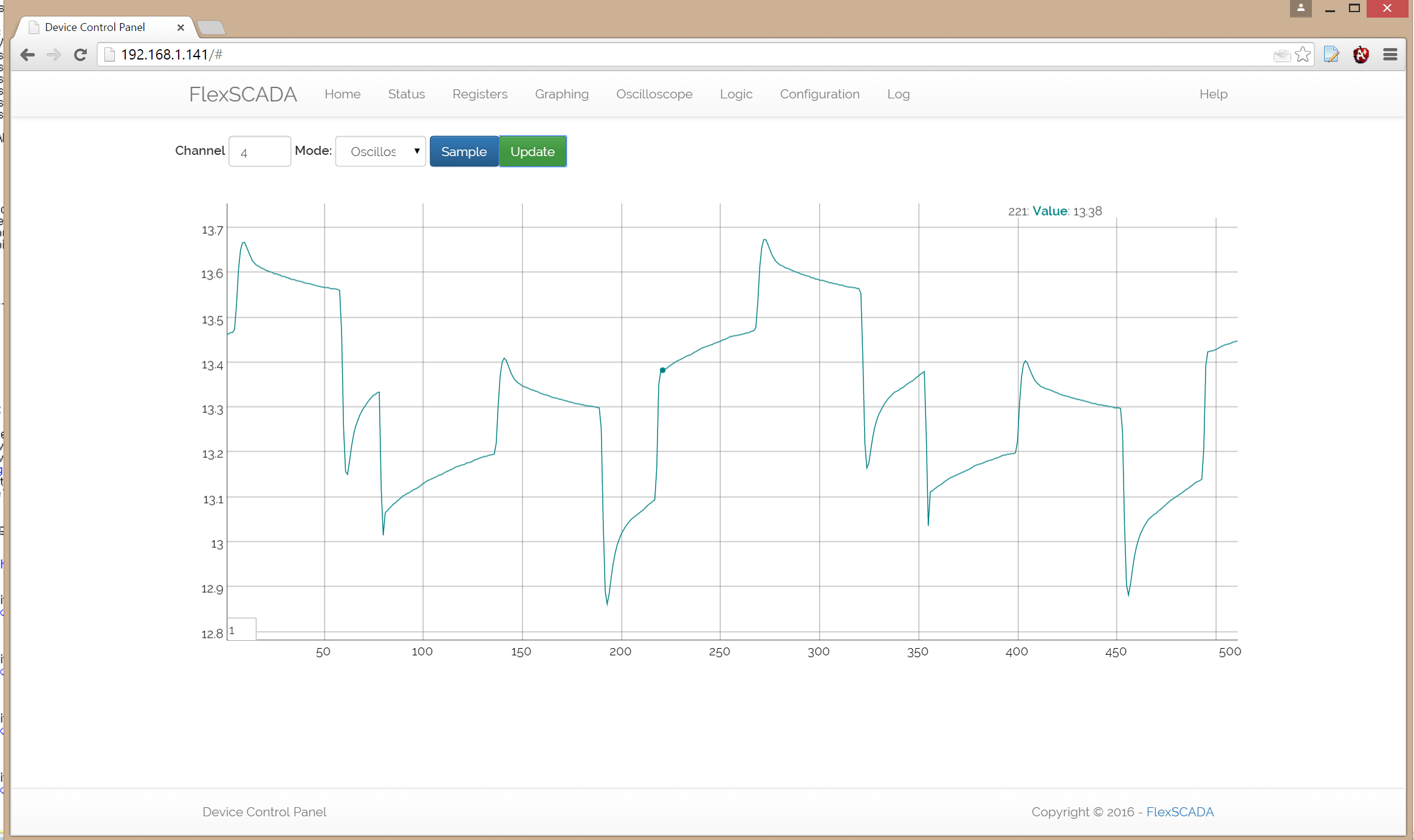The height and width of the screenshot is (840, 1414).
Task: Select Oscilloscope in the navbar
Action: (x=654, y=94)
